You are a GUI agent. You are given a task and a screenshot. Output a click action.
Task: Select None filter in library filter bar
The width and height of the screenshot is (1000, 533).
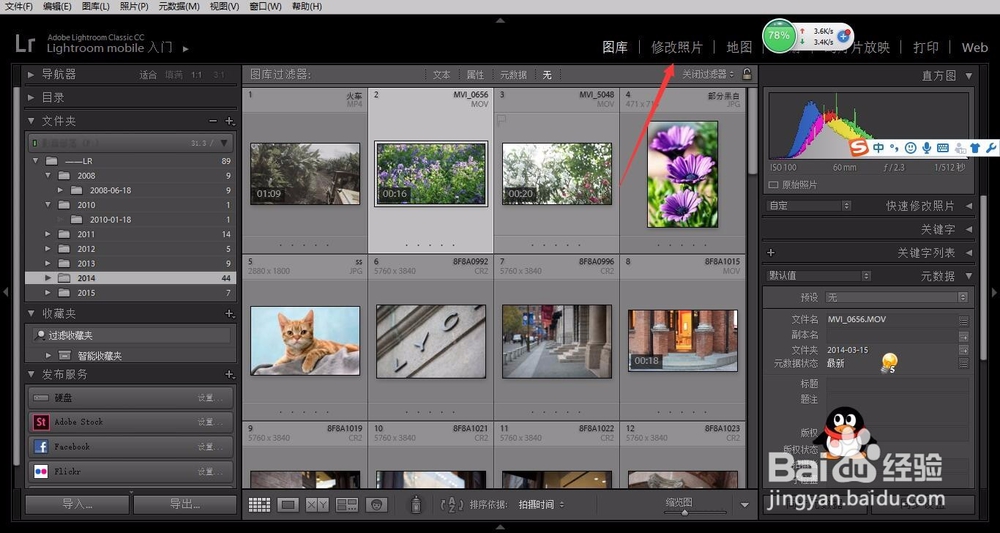coord(547,75)
